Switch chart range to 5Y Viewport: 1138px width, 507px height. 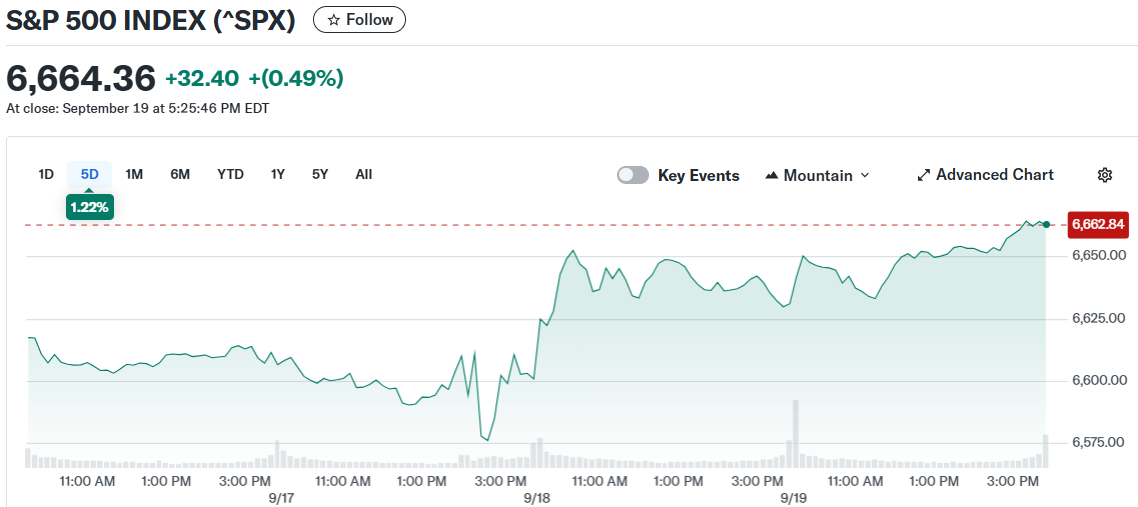click(320, 174)
